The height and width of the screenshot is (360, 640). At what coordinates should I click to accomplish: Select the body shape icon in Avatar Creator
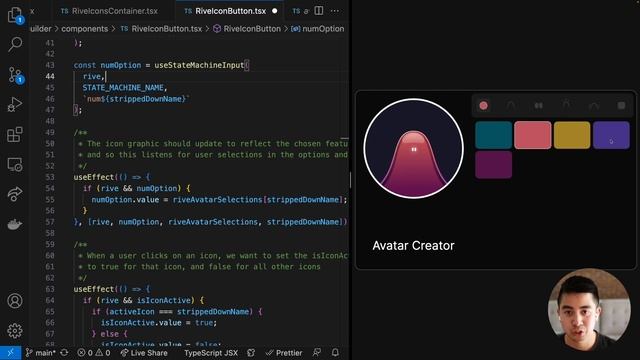pyautogui.click(x=511, y=106)
